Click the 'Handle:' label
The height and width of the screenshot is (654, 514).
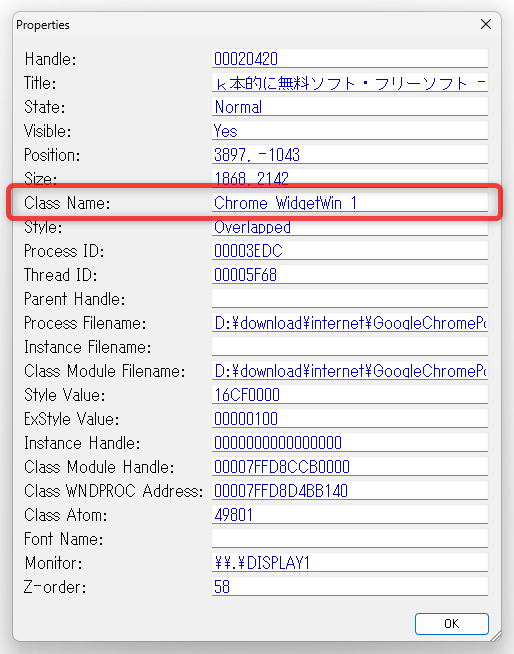click(x=50, y=59)
